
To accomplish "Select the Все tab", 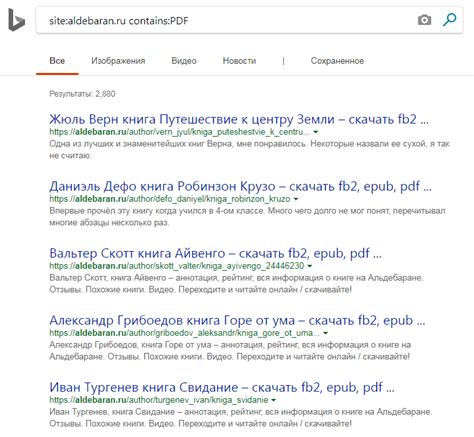I will (57, 61).
